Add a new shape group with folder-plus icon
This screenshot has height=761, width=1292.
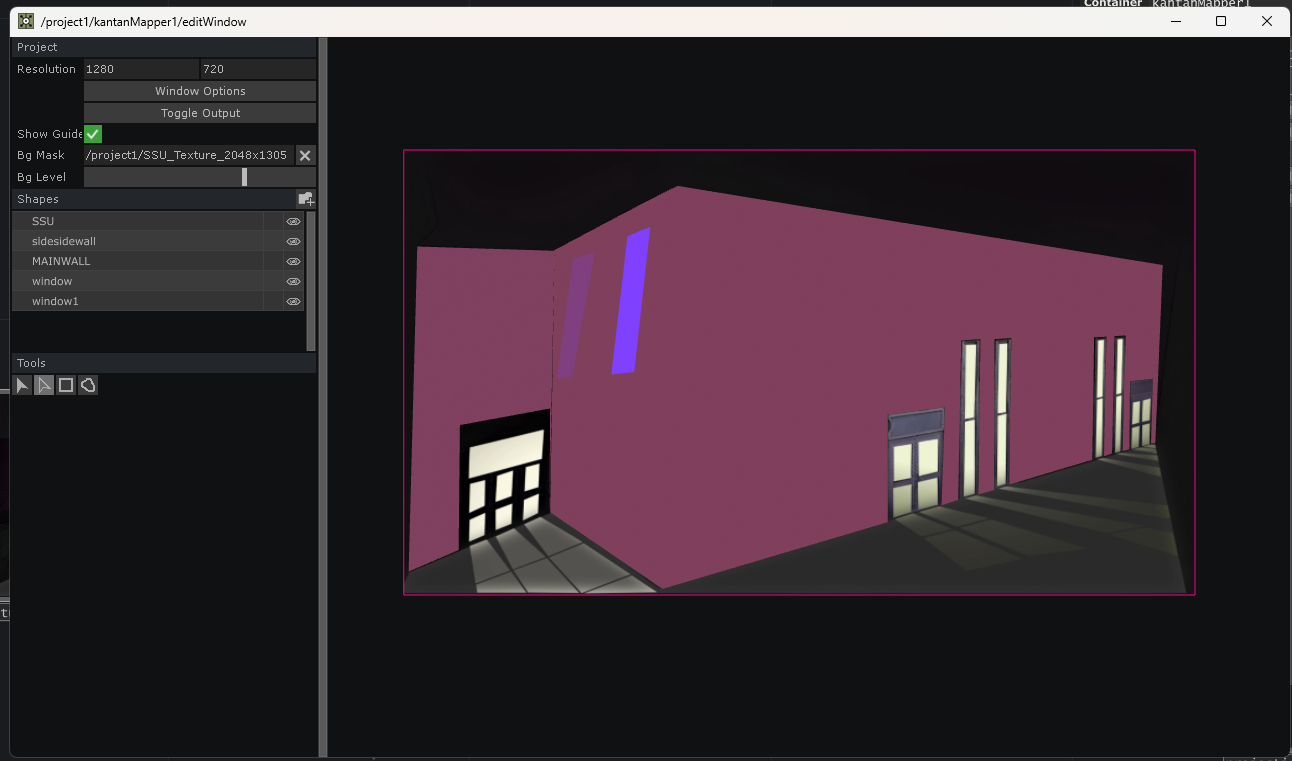coord(306,199)
